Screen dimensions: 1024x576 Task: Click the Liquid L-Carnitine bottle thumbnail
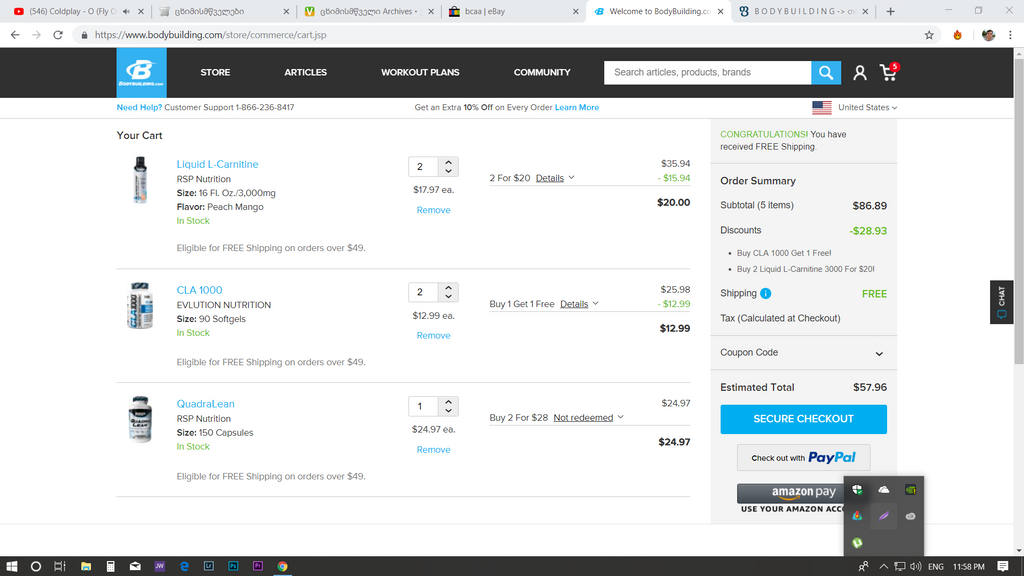coord(140,180)
